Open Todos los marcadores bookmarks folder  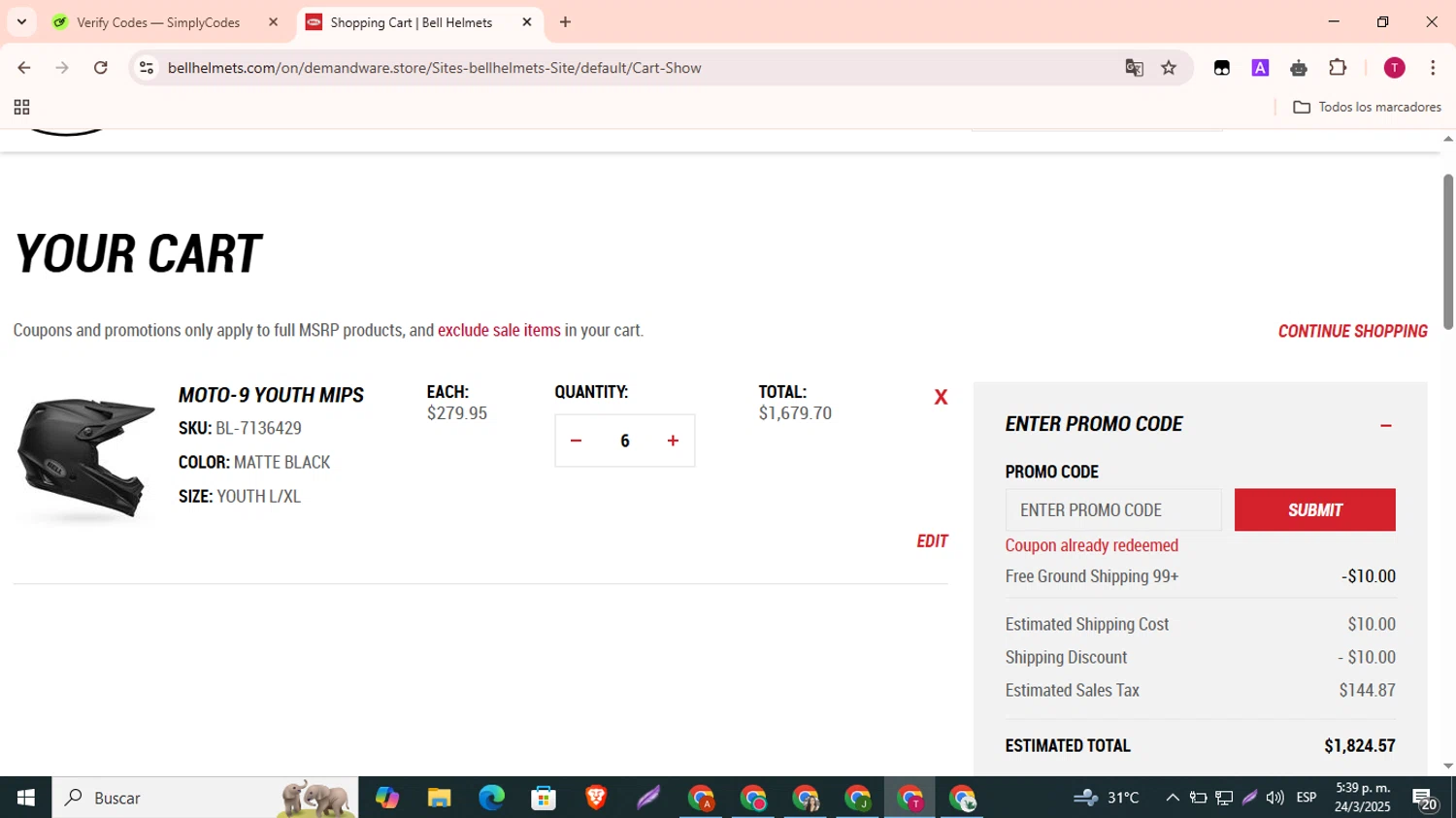1367,107
